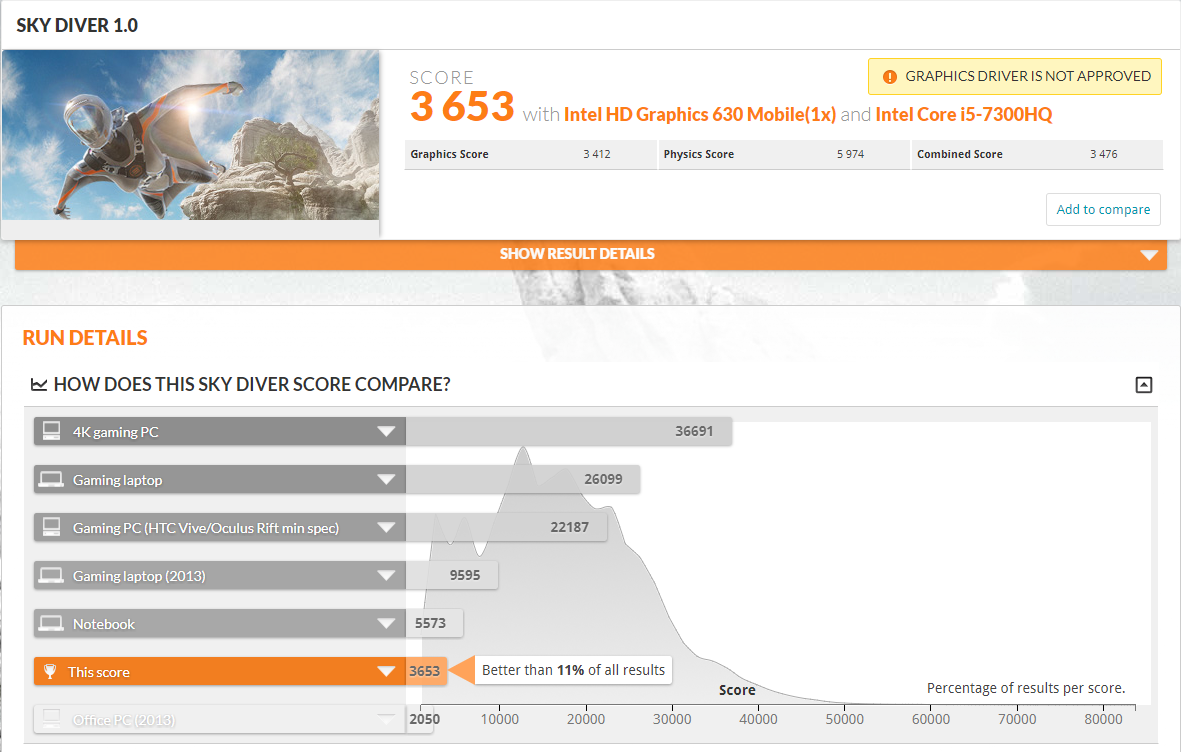
Task: Expand the Notebook row arrow
Action: (386, 624)
